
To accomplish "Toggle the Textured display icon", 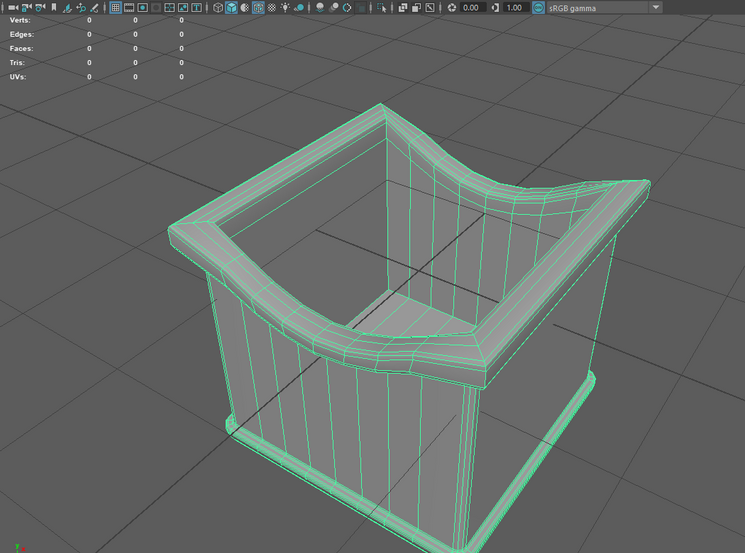I will tap(272, 8).
